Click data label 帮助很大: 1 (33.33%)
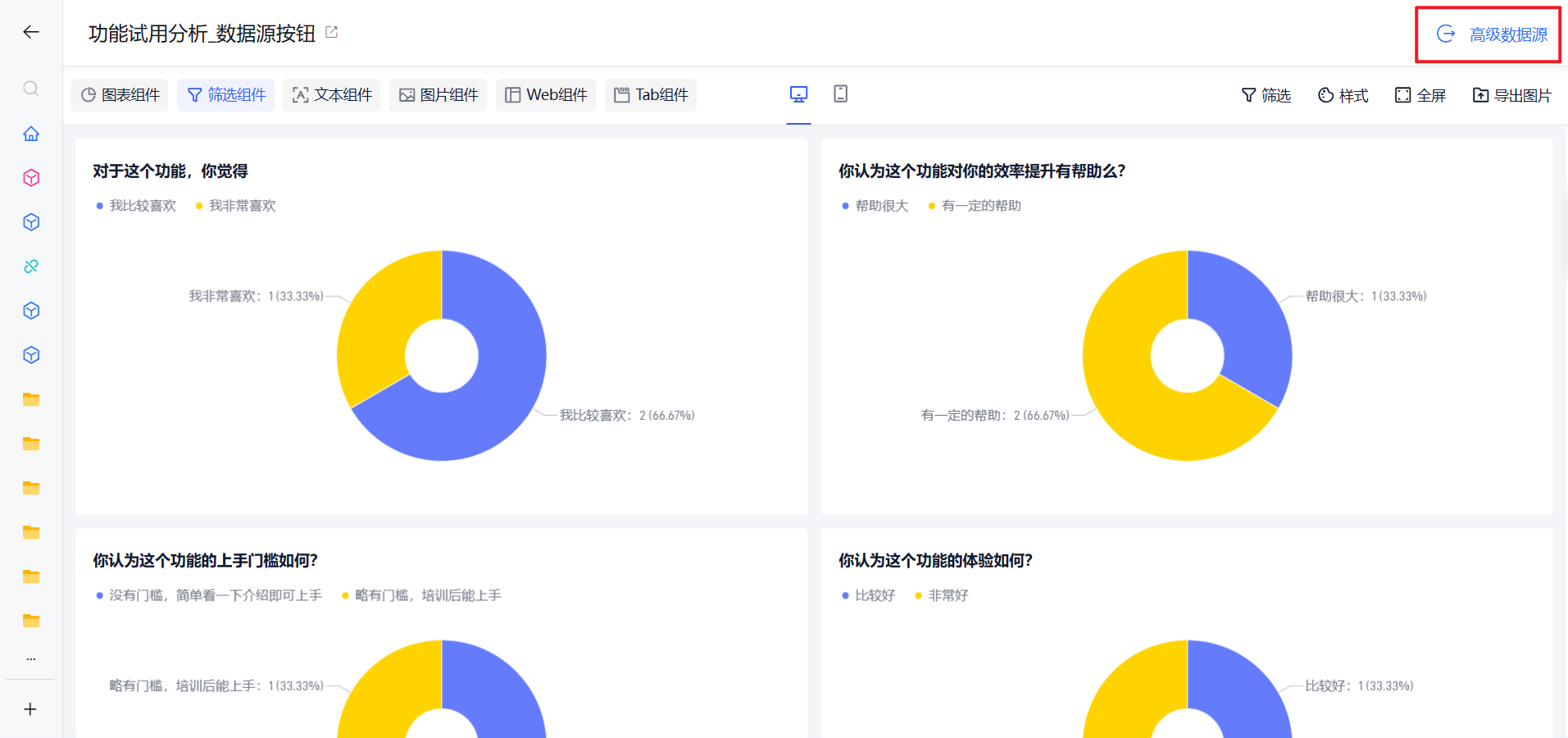This screenshot has width=1568, height=738. pos(1366,296)
